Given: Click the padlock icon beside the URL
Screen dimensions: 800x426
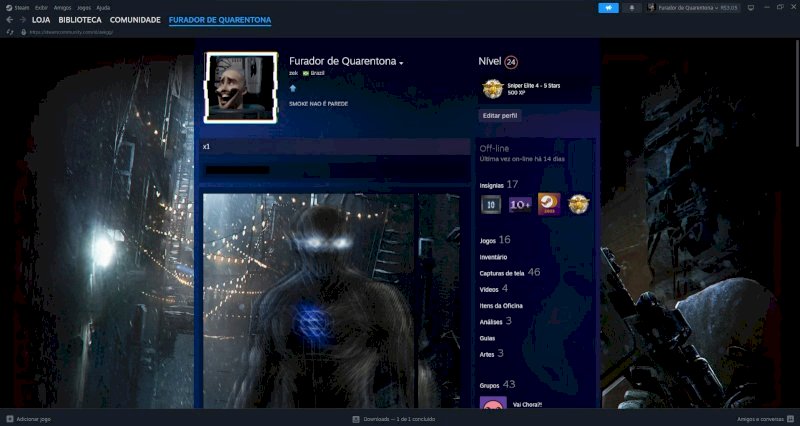Looking at the screenshot, I should (x=23, y=32).
